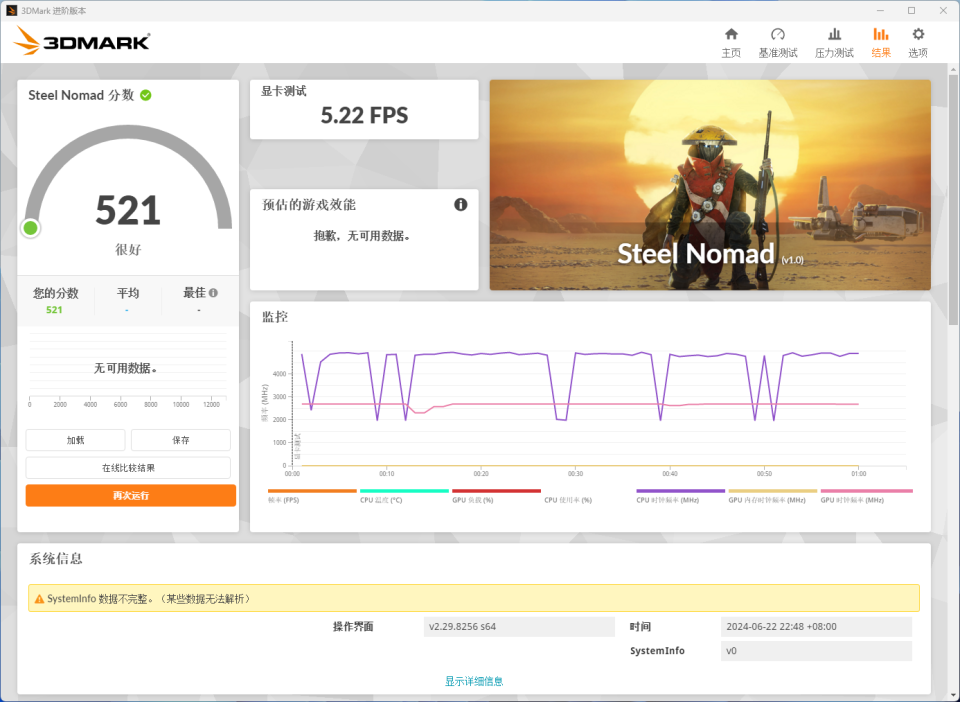This screenshot has height=702, width=960.
Task: Click the 保存 save button
Action: tap(181, 440)
